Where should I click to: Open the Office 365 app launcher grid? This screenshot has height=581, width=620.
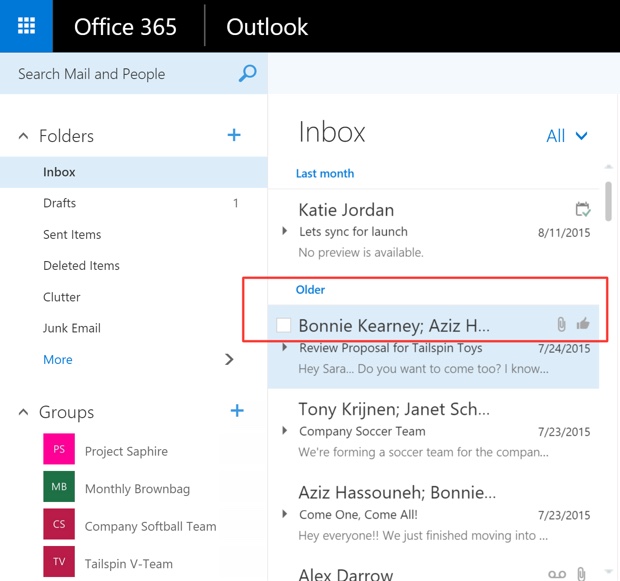click(26, 26)
